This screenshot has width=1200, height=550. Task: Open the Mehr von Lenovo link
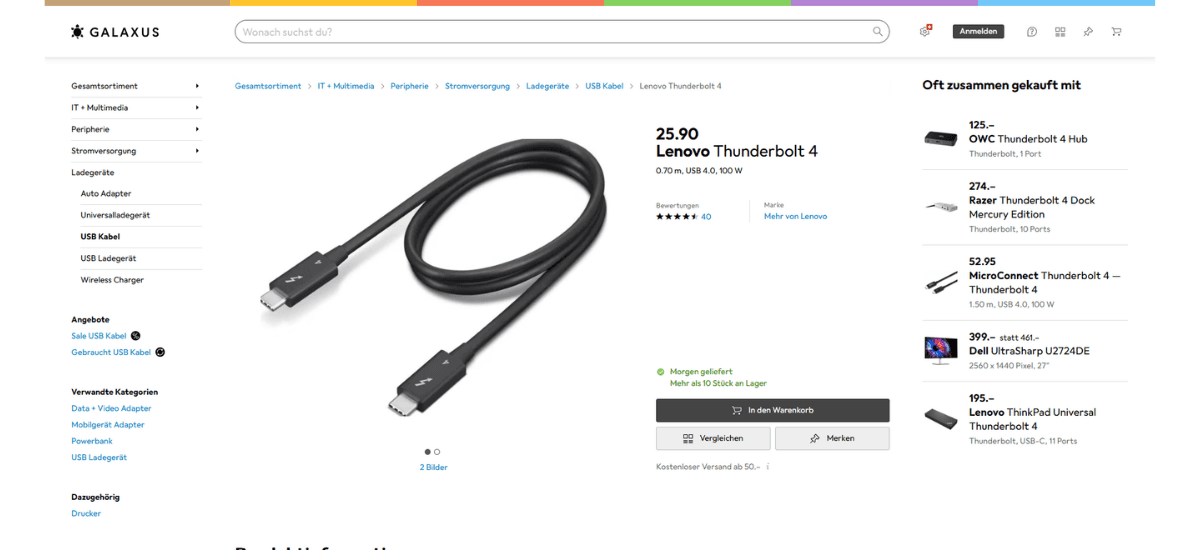[x=795, y=216]
